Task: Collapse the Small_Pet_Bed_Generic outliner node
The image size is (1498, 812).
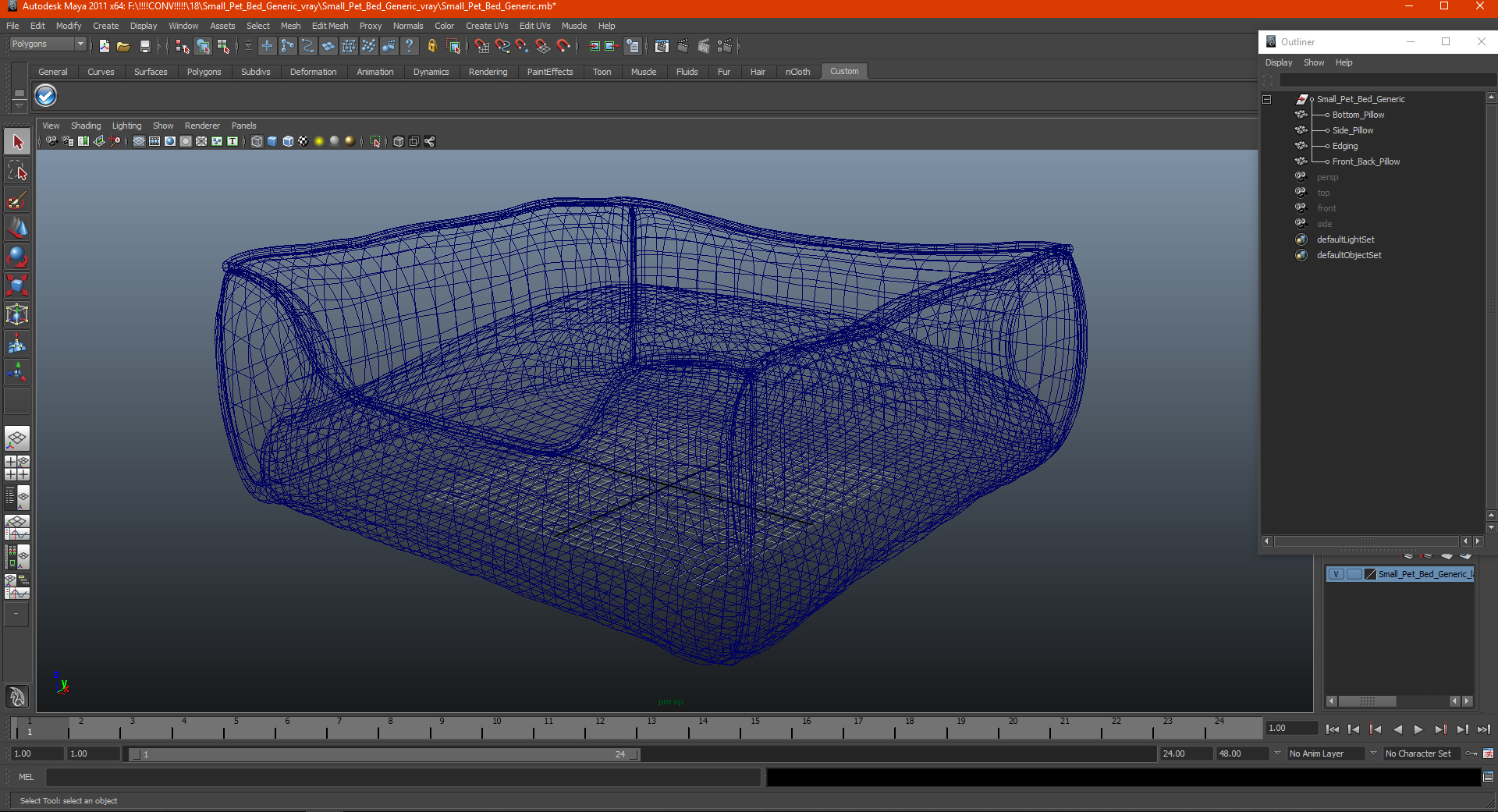Action: (1267, 100)
